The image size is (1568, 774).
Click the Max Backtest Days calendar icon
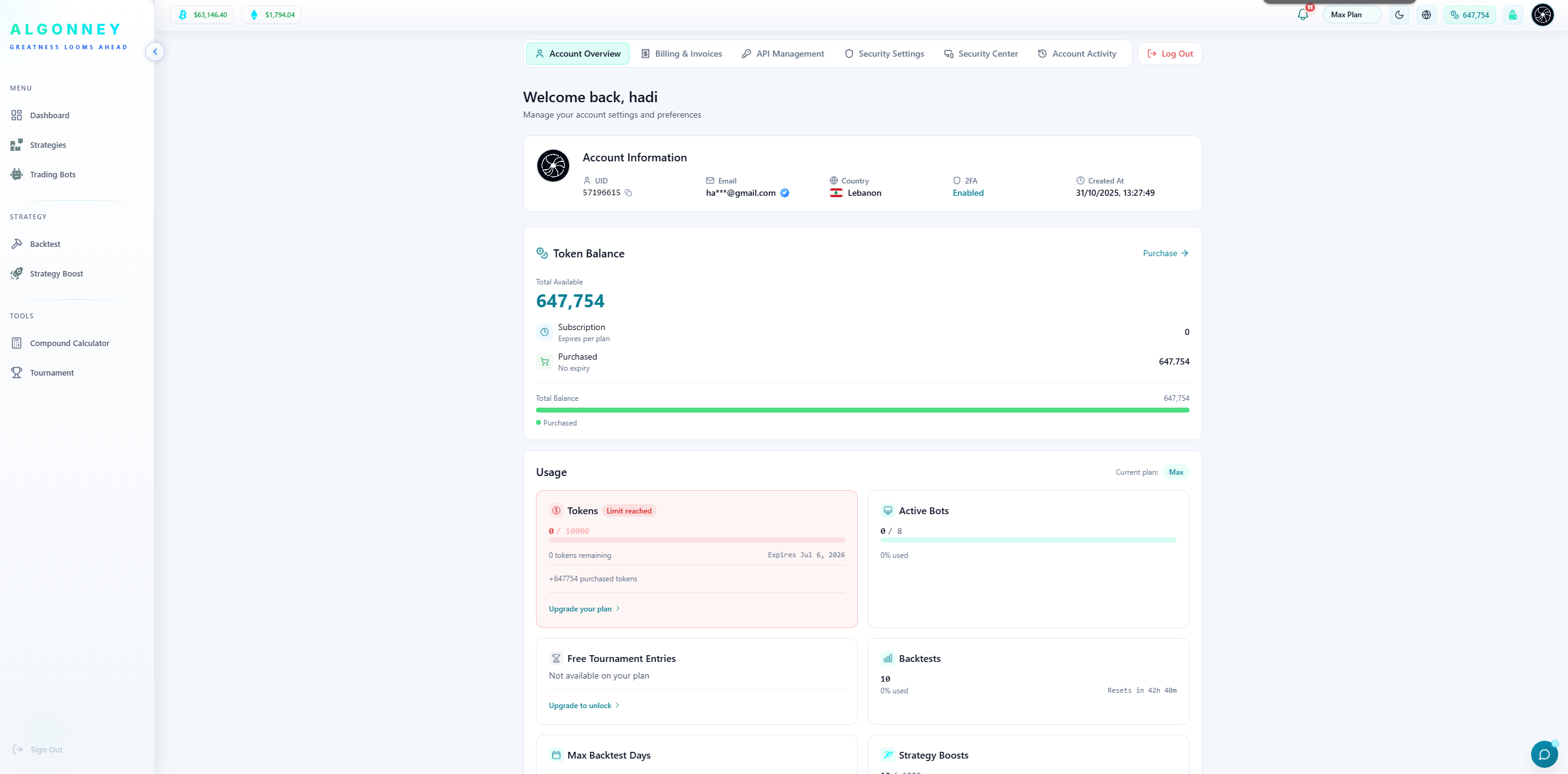(x=556, y=755)
